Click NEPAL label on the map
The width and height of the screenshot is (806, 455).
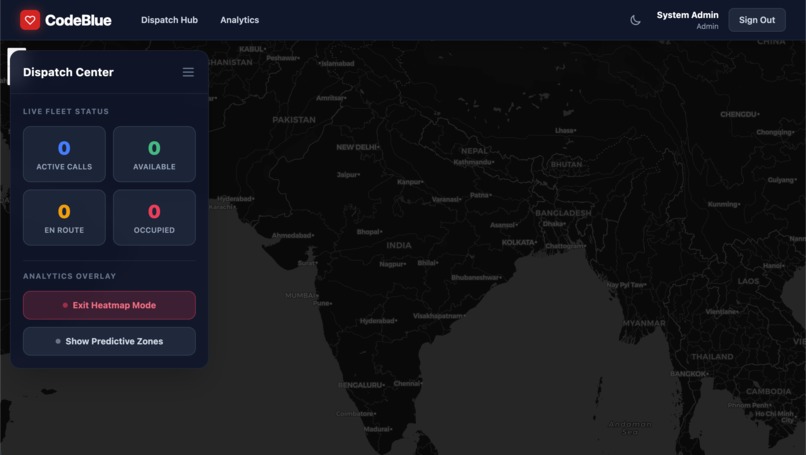click(474, 151)
